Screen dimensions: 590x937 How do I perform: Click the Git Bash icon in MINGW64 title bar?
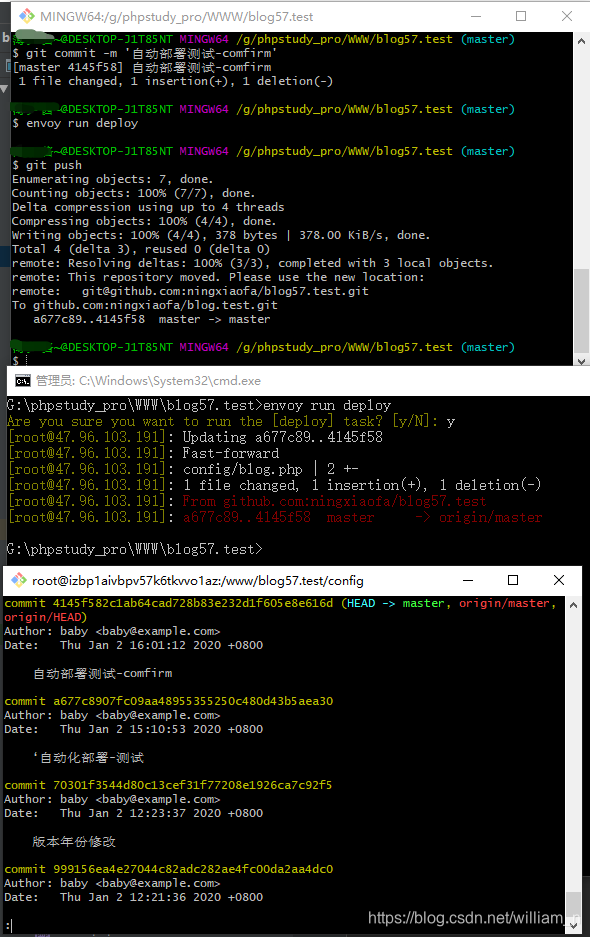[25, 15]
